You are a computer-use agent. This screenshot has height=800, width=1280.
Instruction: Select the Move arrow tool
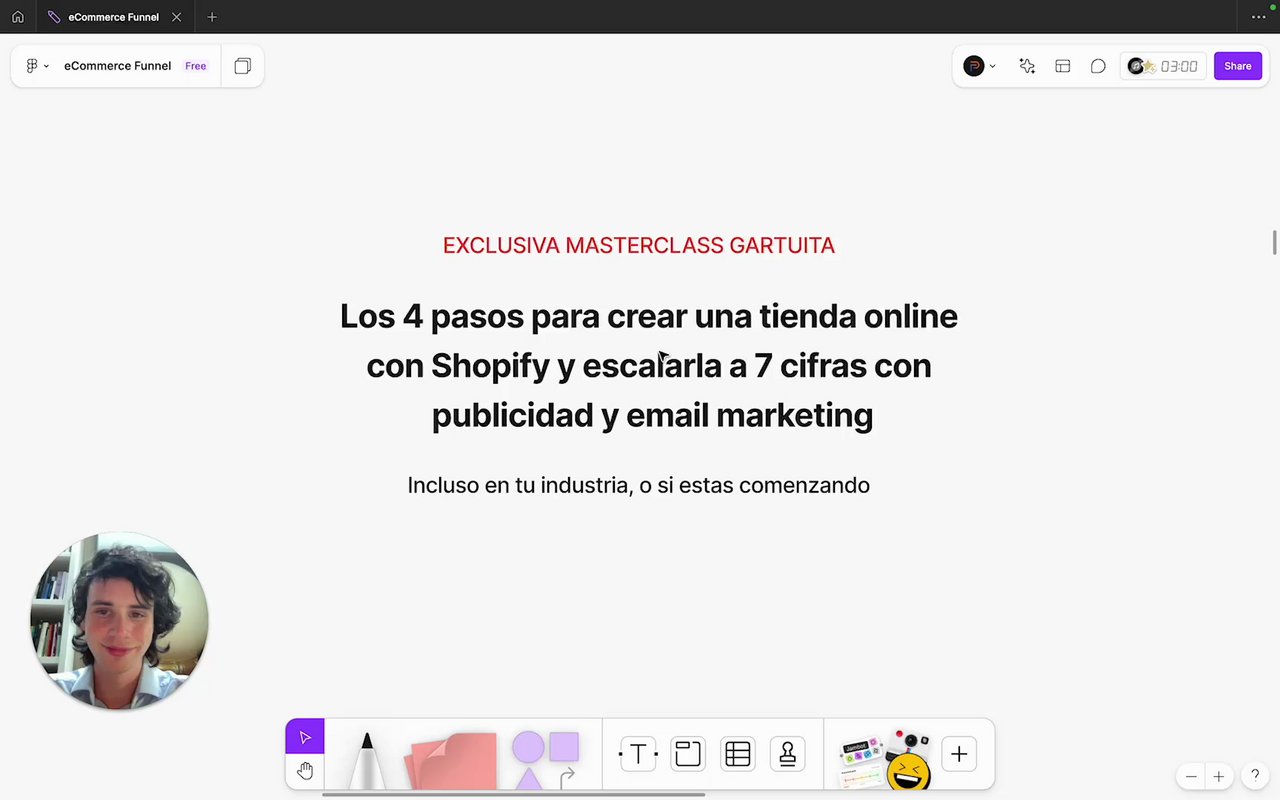(305, 737)
